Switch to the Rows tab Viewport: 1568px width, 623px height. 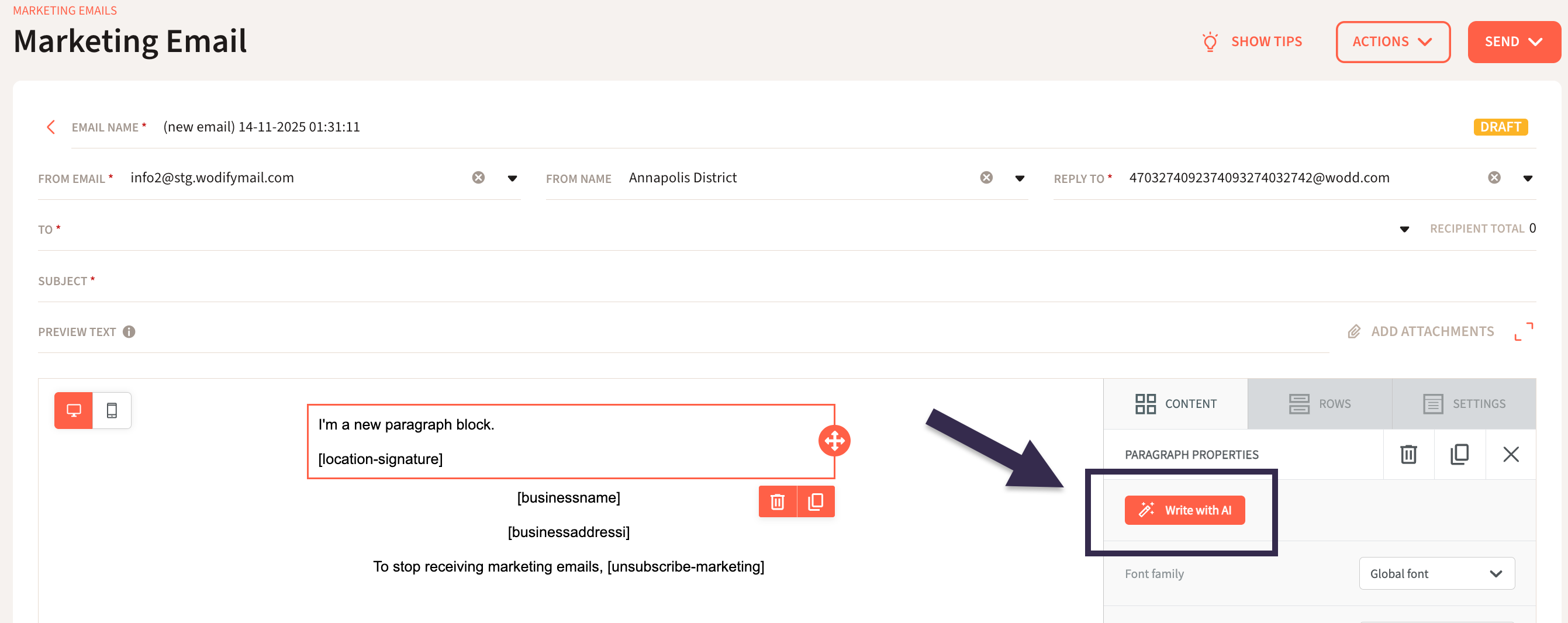pyautogui.click(x=1319, y=404)
